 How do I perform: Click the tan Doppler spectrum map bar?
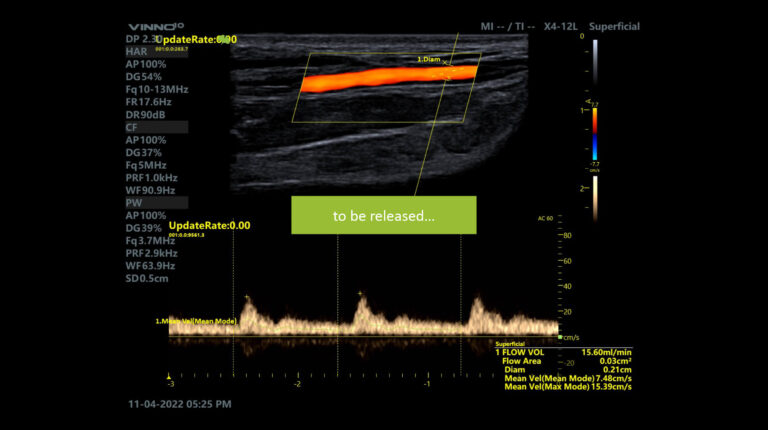(x=595, y=199)
